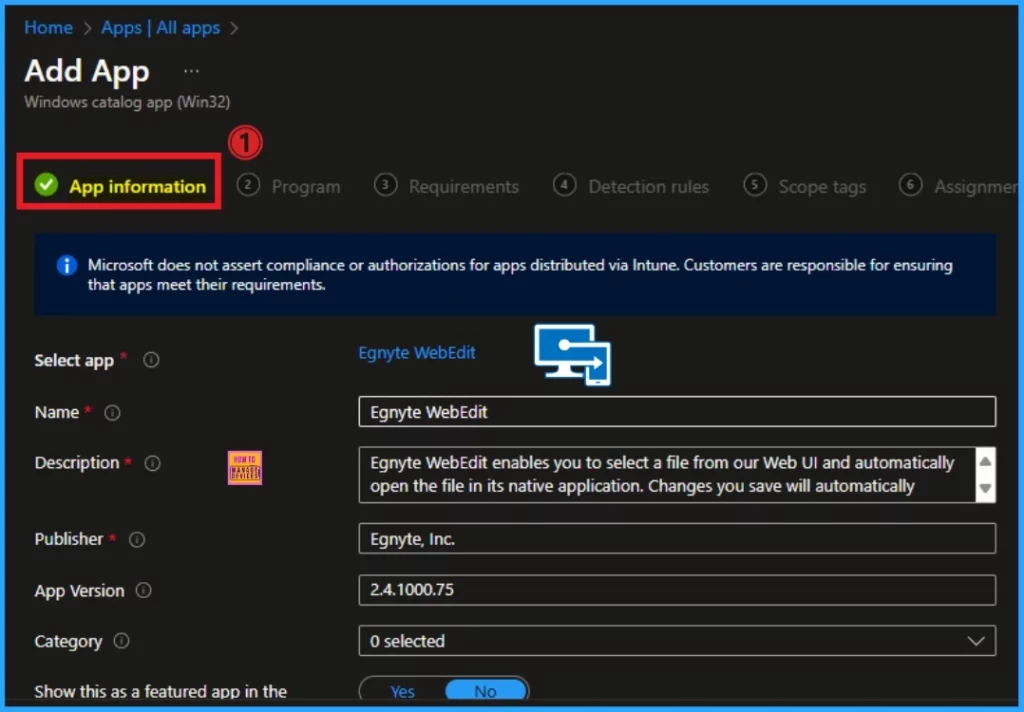The image size is (1024, 712).
Task: Select the App information tab
Action: click(x=120, y=186)
